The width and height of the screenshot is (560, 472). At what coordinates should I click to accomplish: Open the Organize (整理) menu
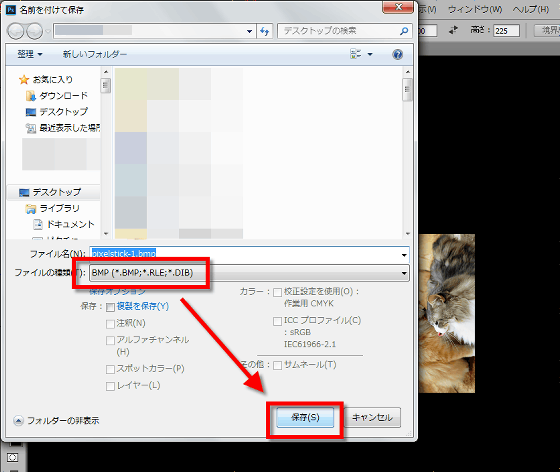[x=30, y=54]
